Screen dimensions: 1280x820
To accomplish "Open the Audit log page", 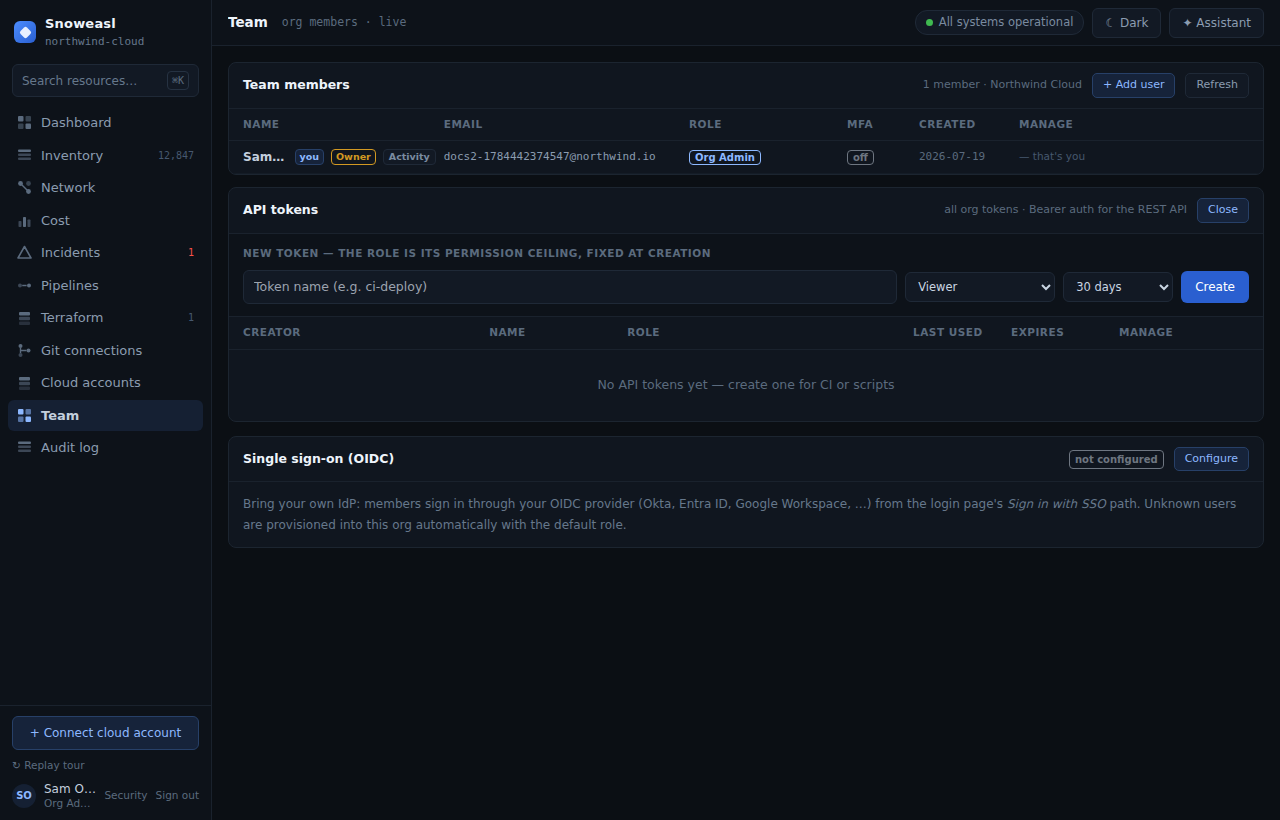I will pyautogui.click(x=105, y=448).
